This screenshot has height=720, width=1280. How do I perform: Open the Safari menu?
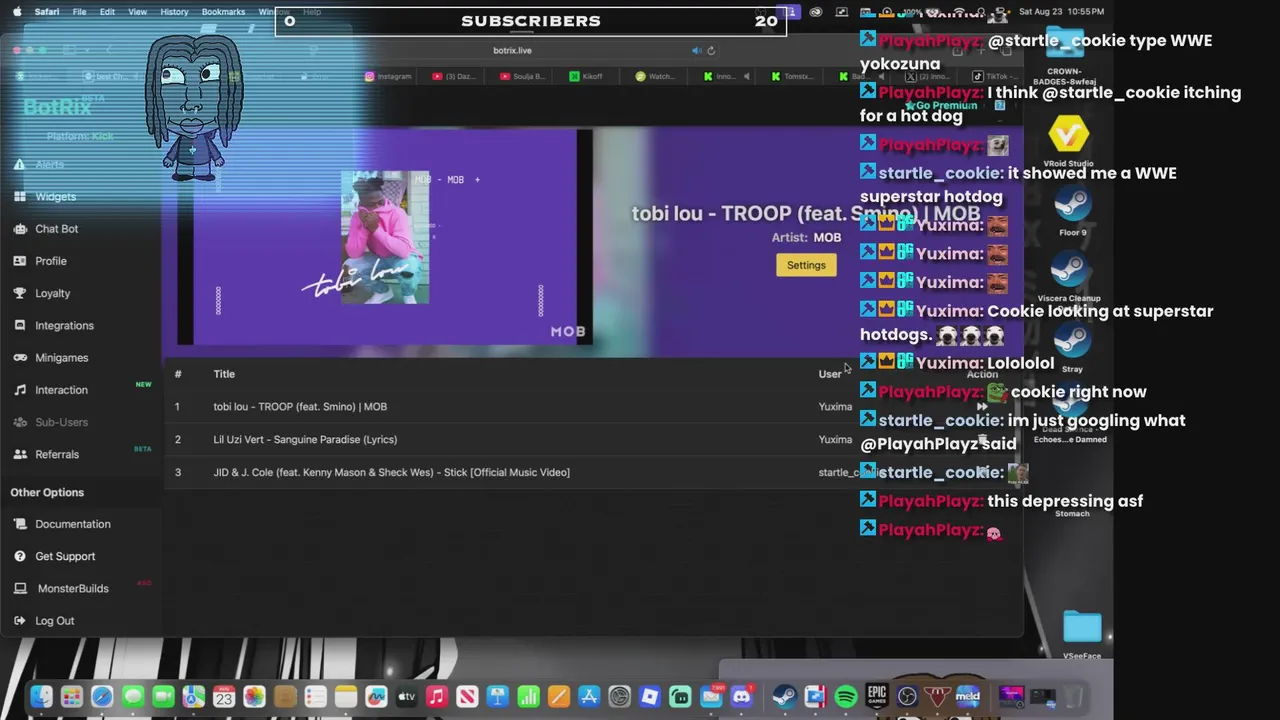click(x=46, y=12)
